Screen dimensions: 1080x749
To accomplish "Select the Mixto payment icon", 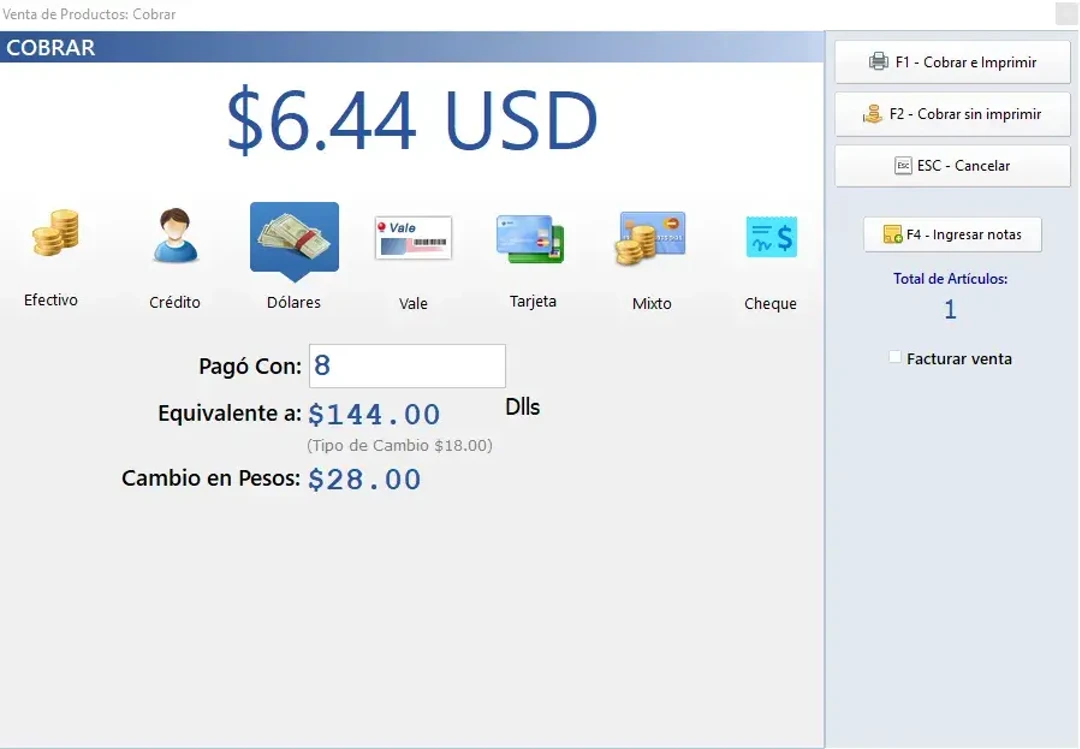I will click(x=651, y=237).
